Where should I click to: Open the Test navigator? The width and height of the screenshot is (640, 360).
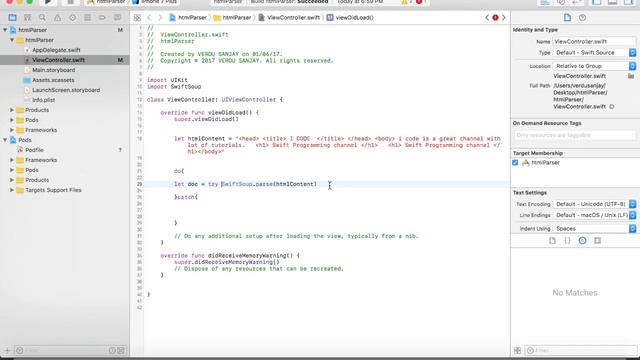coord(72,18)
